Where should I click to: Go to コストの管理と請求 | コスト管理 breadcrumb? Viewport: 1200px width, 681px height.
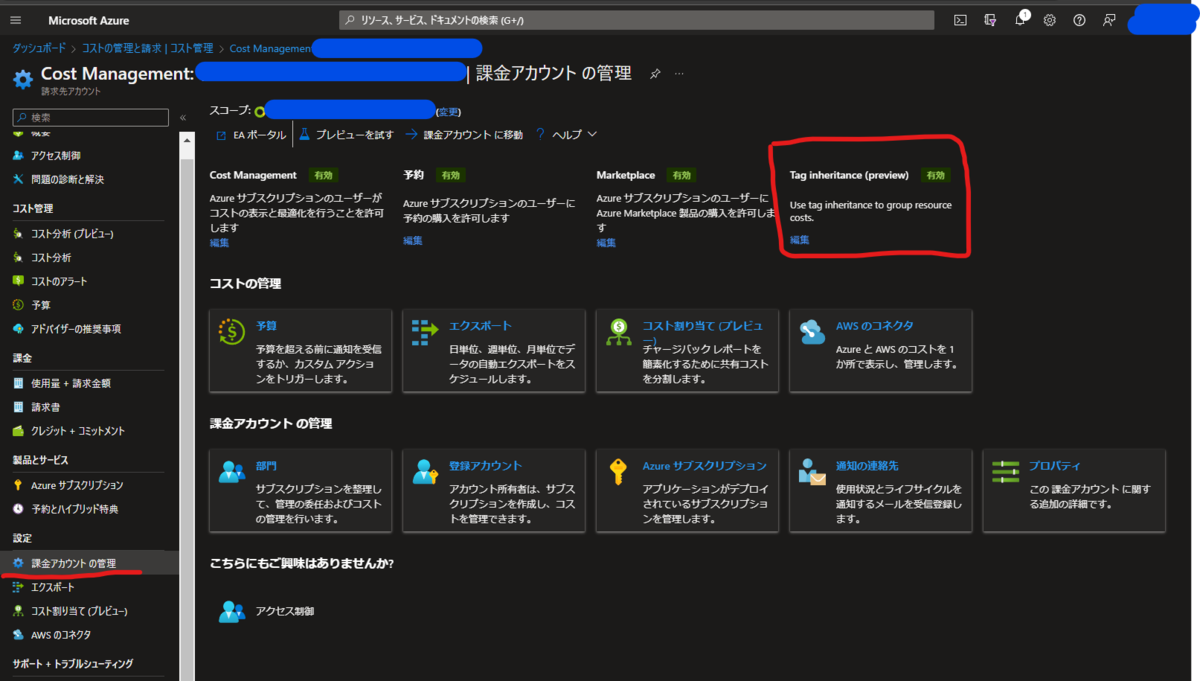tap(147, 48)
